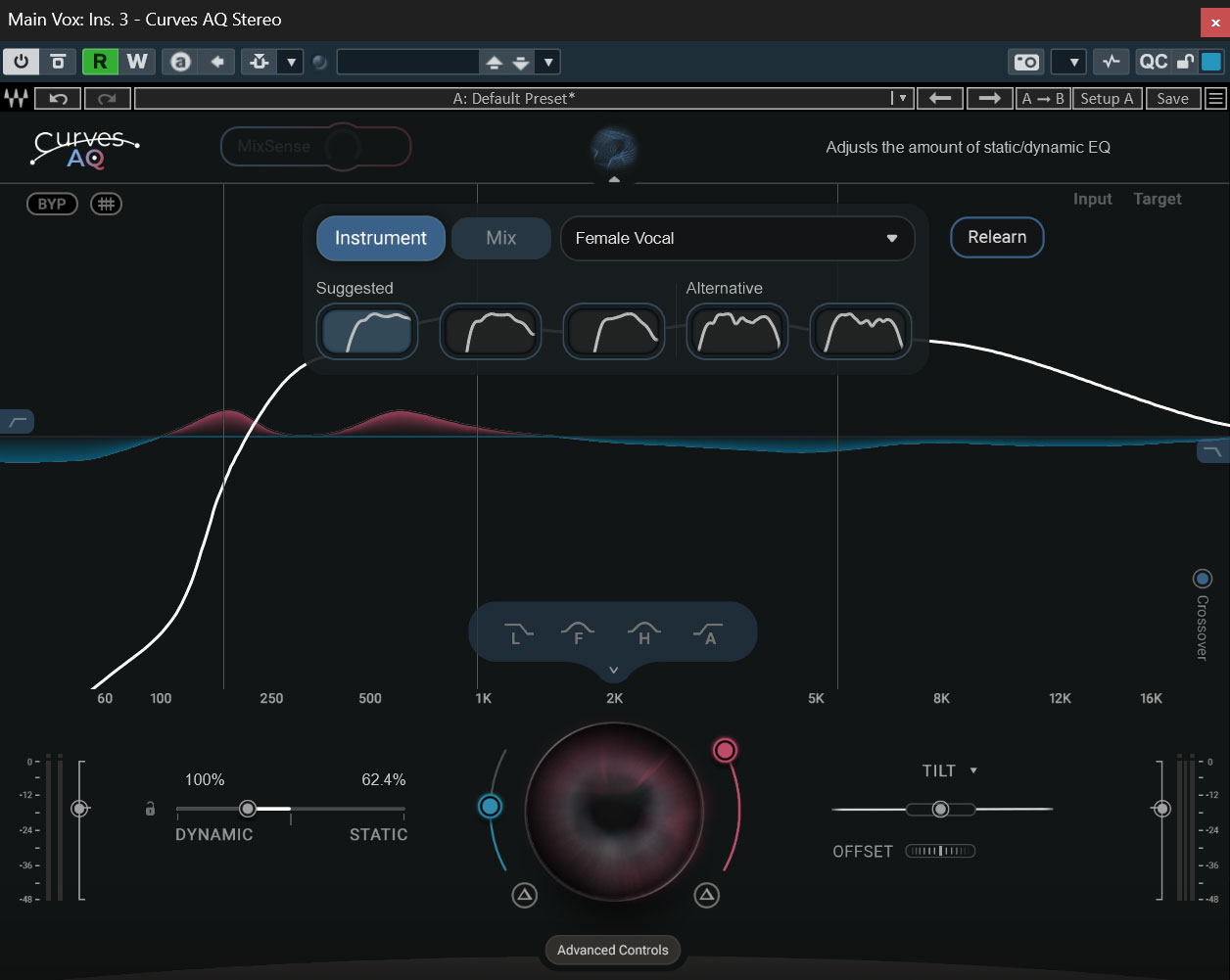This screenshot has height=980, width=1230.
Task: Collapse the filter type panel chevron
Action: pos(614,671)
